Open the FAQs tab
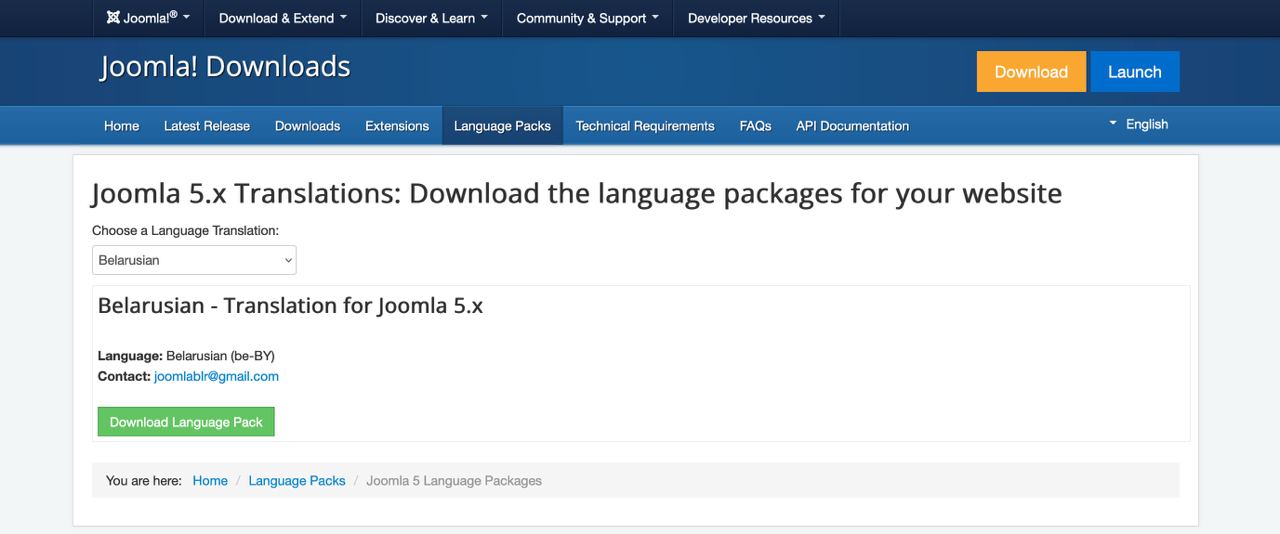This screenshot has height=534, width=1280. click(755, 126)
